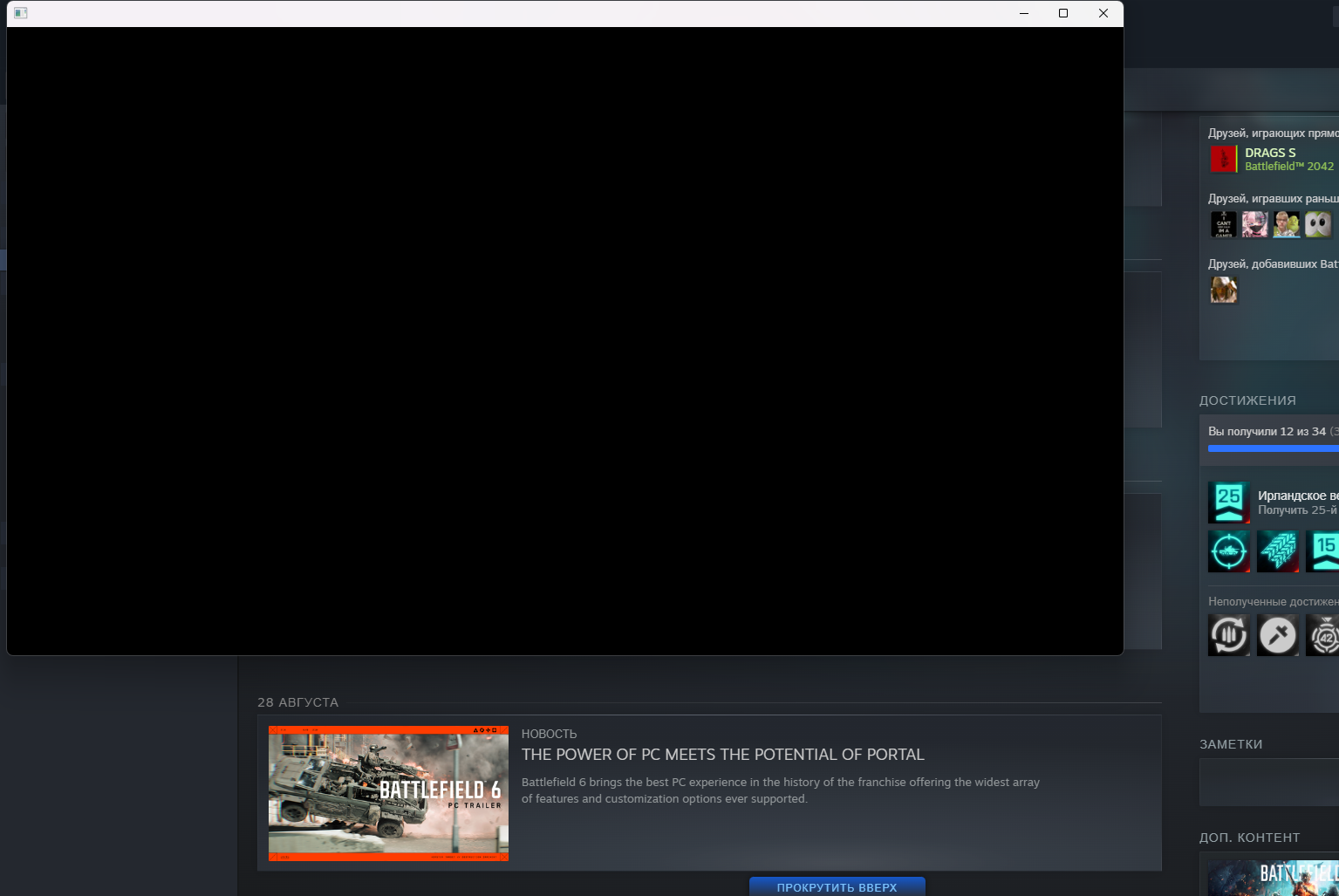Open first previously-played friend avatar
1339x896 pixels.
(x=1224, y=224)
